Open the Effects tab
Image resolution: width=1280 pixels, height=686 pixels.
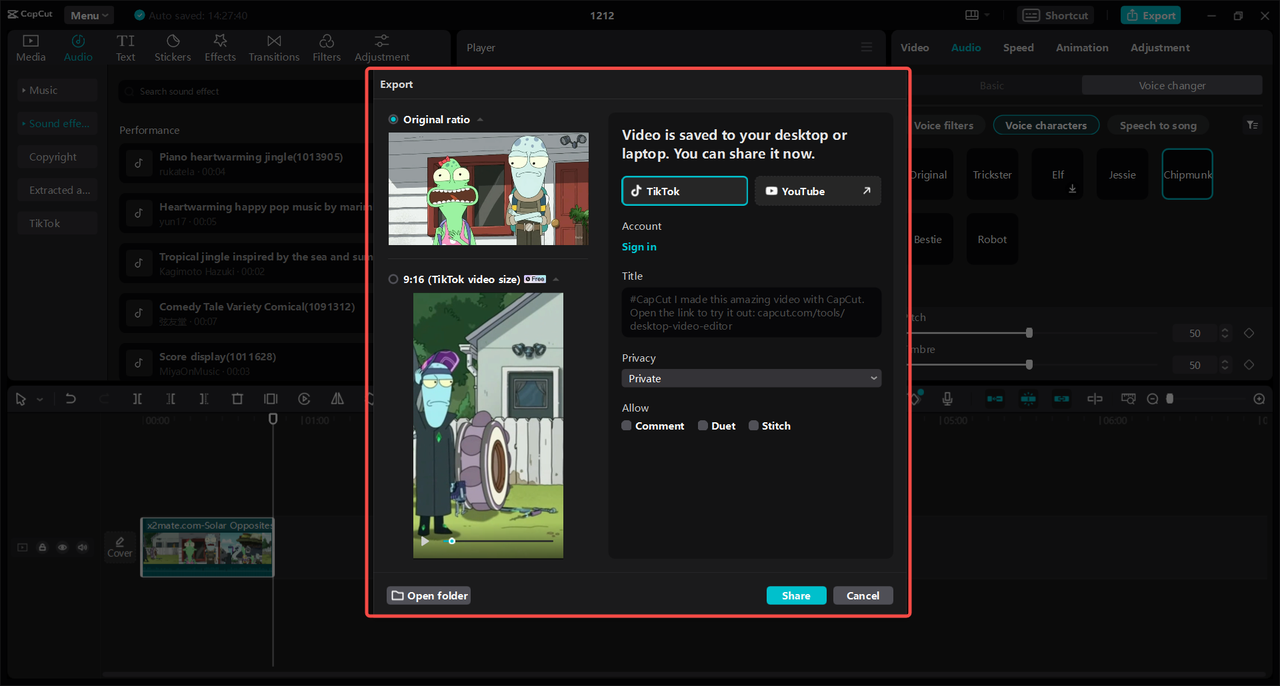click(220, 47)
